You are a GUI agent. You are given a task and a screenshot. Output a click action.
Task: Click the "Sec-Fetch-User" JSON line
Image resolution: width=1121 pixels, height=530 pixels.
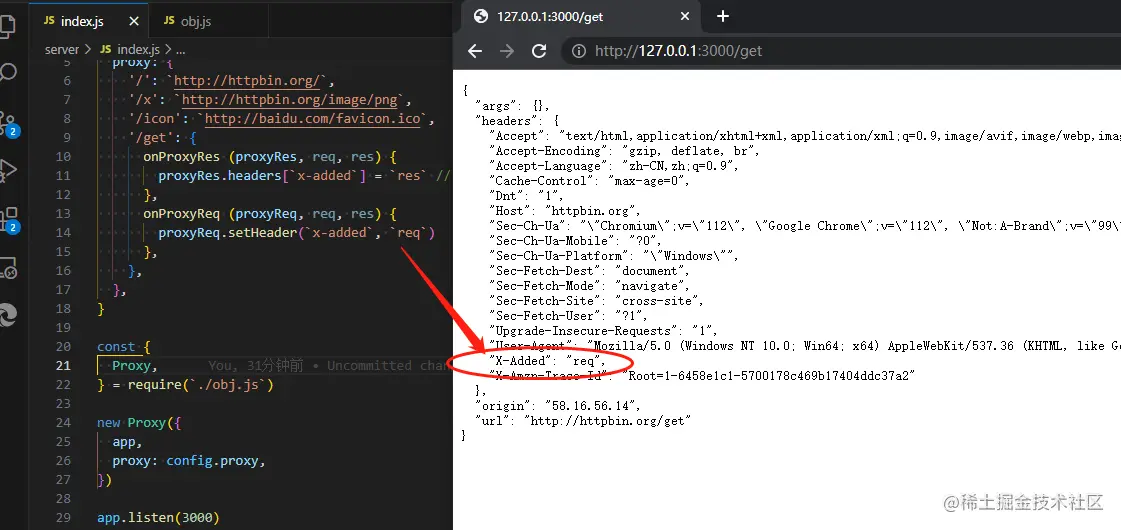(x=568, y=316)
